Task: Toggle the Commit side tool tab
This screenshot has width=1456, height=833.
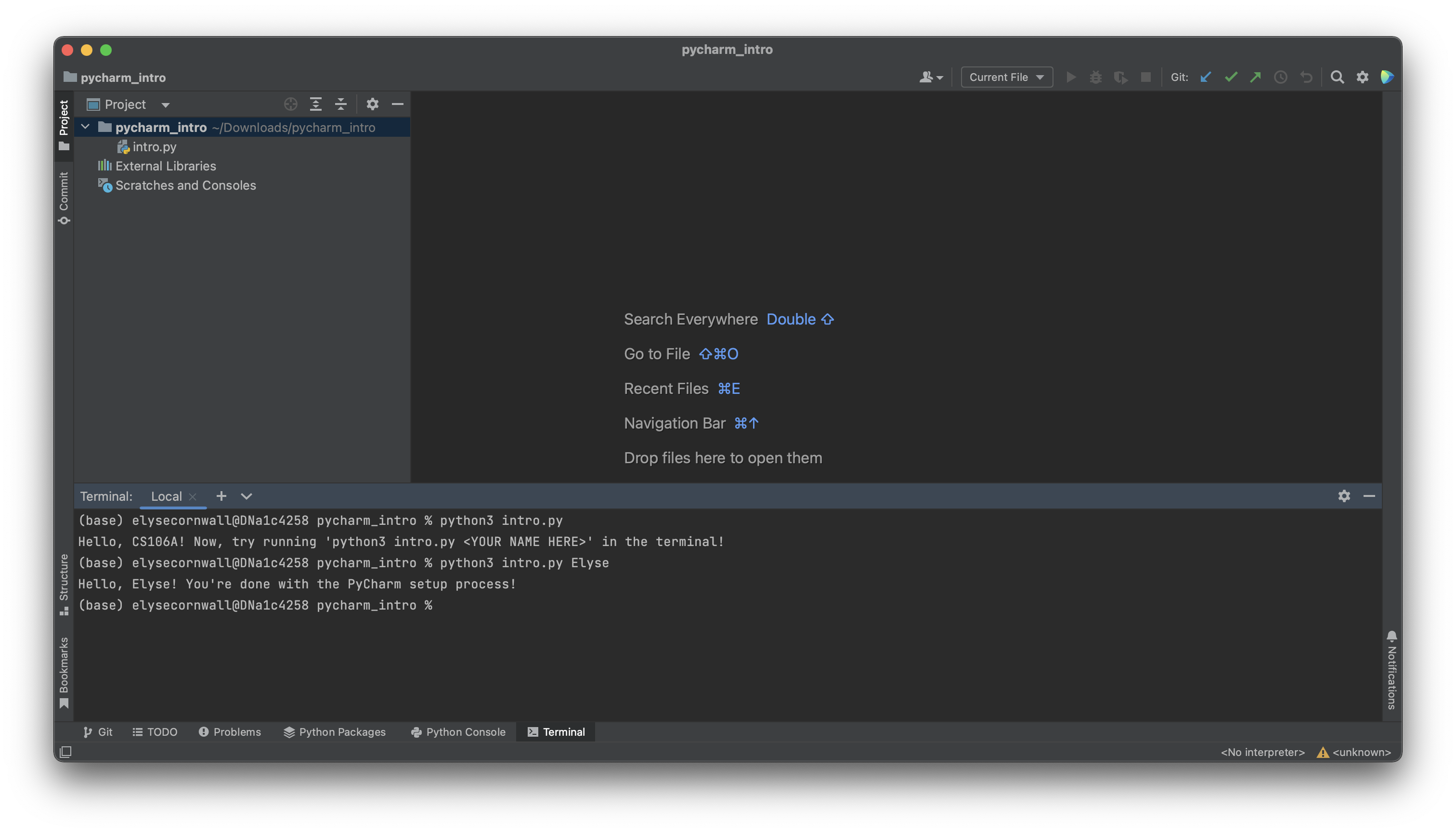Action: 64,198
